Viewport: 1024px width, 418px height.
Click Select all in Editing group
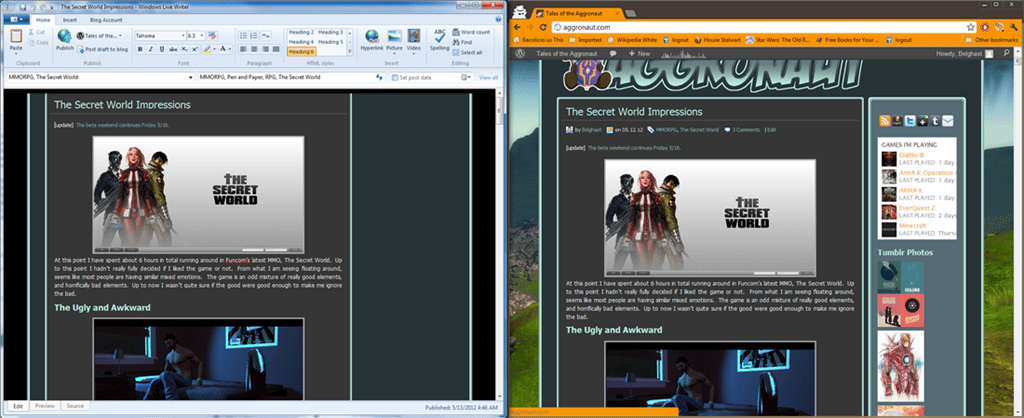click(x=467, y=52)
